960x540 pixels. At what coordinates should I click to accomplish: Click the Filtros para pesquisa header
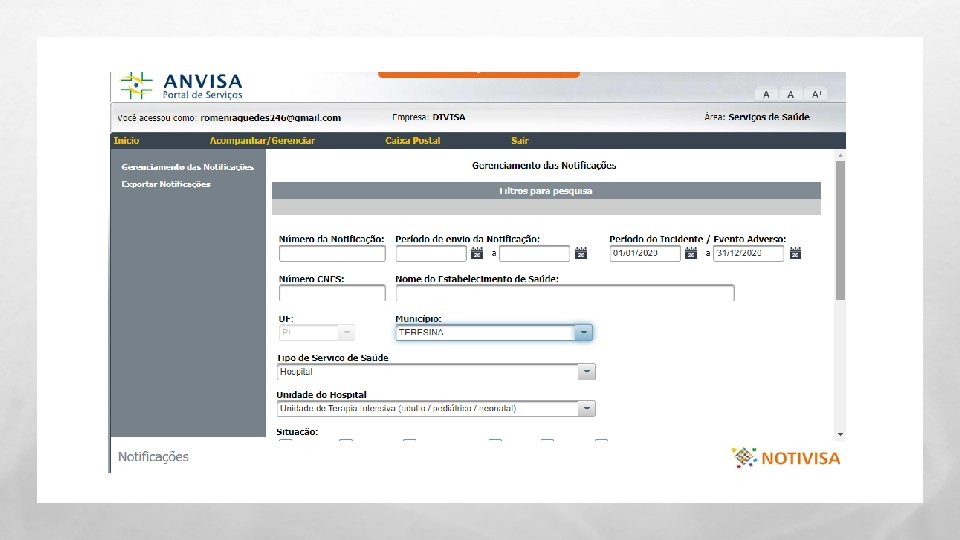pyautogui.click(x=546, y=190)
